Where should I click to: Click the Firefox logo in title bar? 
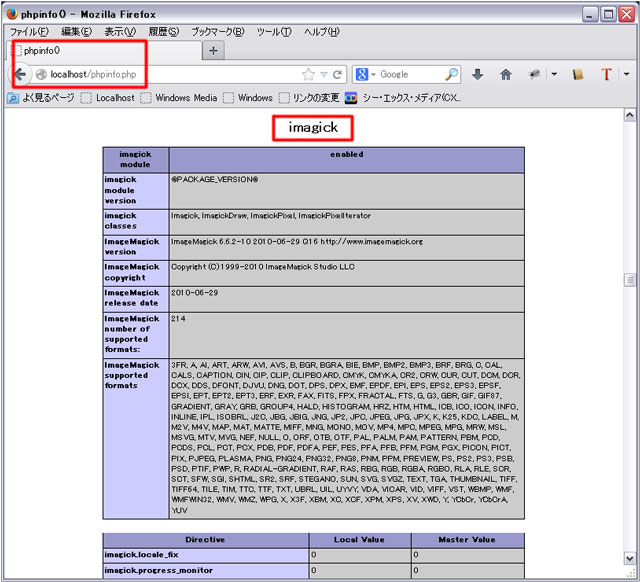tap(12, 14)
